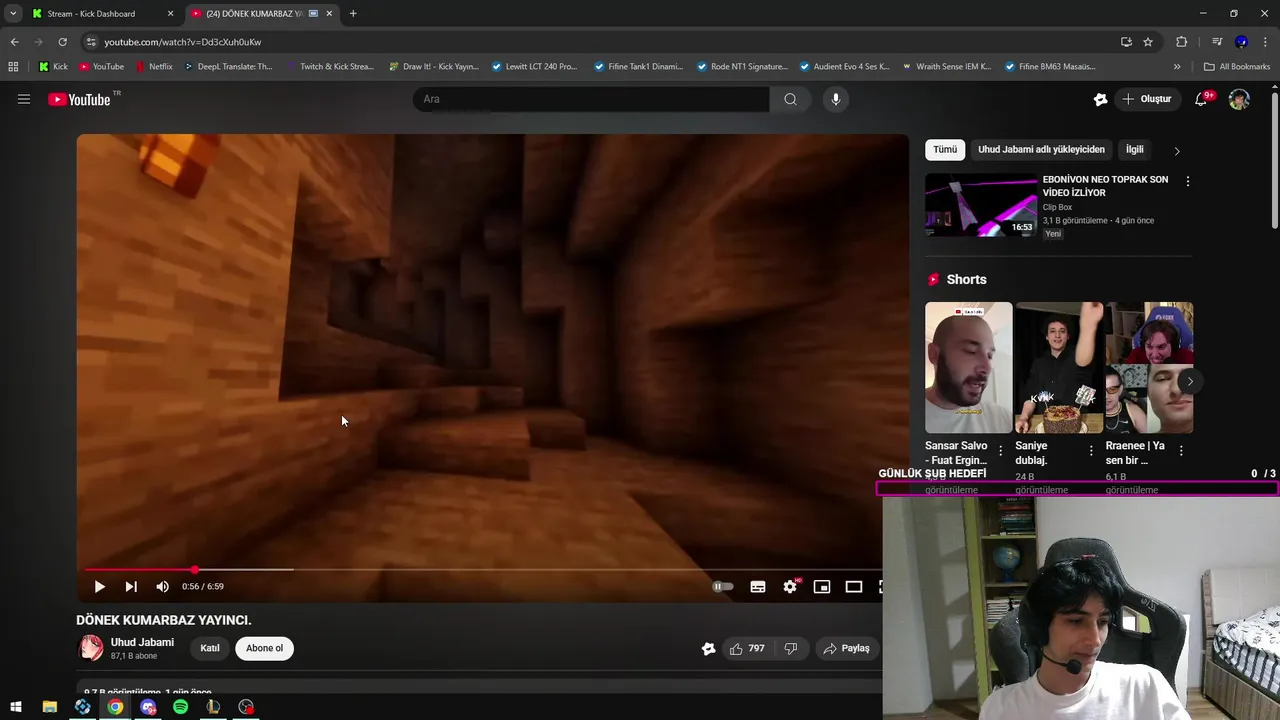
Task: Like the video with 797 likes
Action: click(x=747, y=649)
